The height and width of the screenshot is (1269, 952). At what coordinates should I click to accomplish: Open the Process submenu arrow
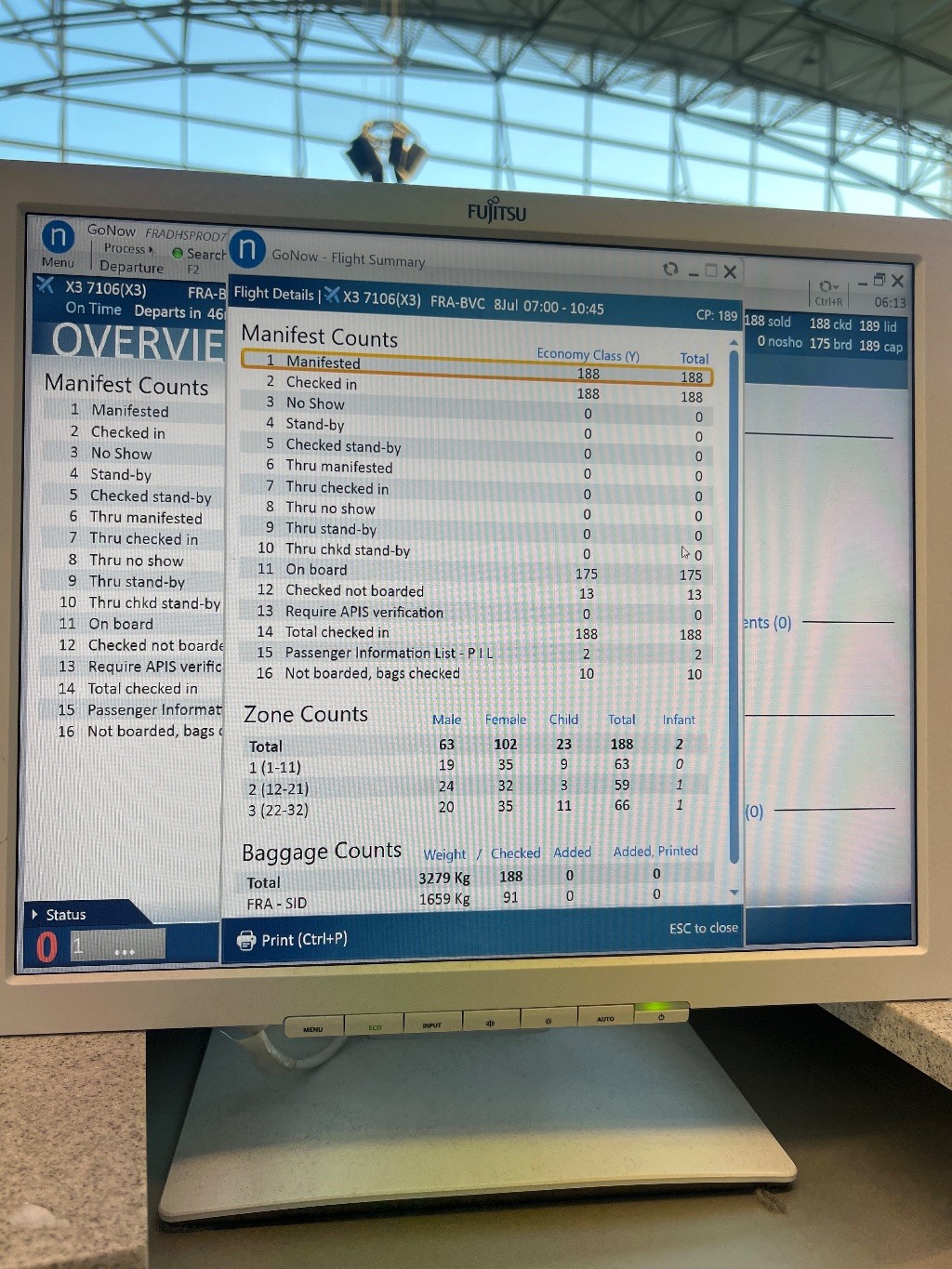point(152,249)
